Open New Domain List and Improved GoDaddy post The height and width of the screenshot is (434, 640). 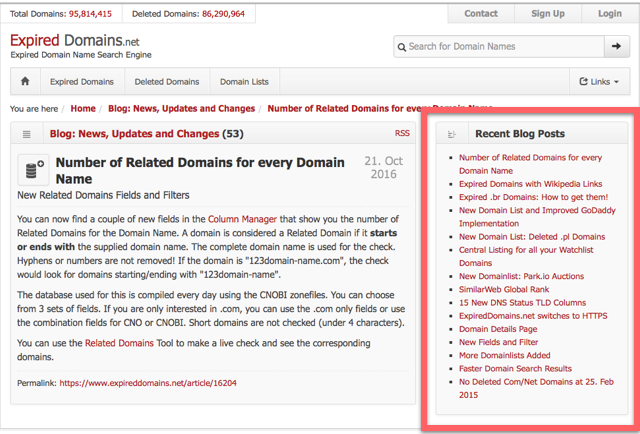pos(537,217)
